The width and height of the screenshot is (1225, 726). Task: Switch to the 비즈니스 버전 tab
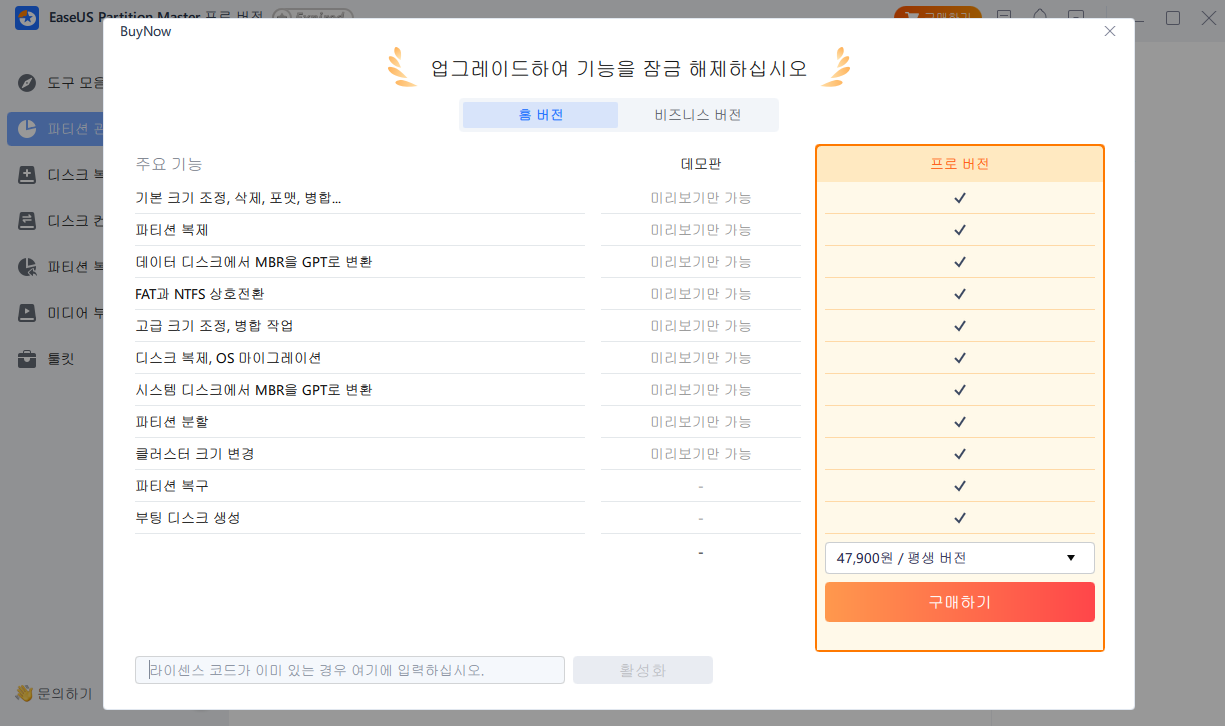(698, 115)
